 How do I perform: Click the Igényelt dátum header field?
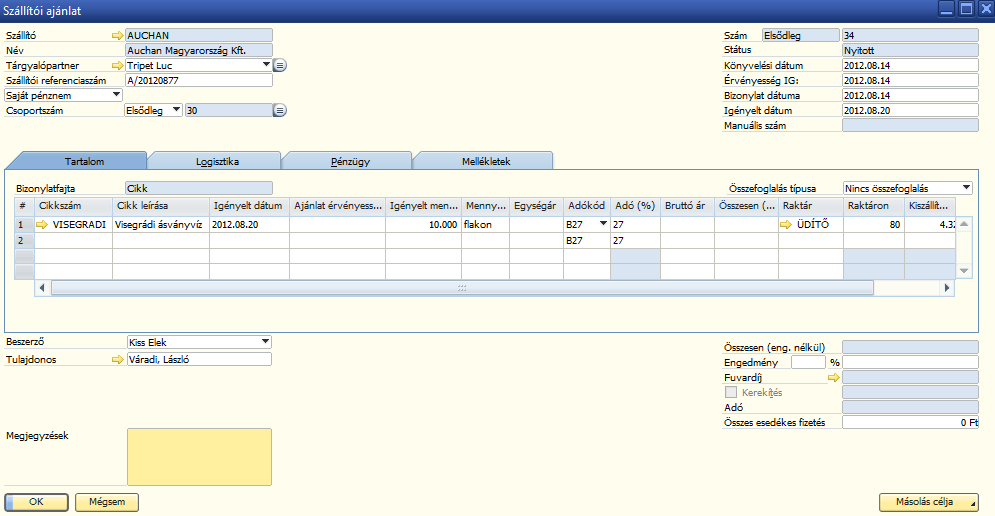click(x=910, y=110)
